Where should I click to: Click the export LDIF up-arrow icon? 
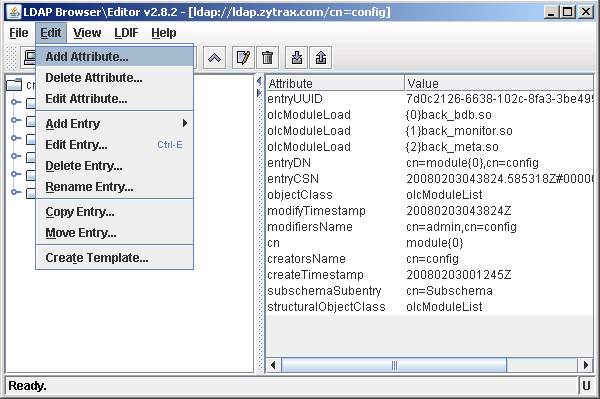[x=321, y=58]
